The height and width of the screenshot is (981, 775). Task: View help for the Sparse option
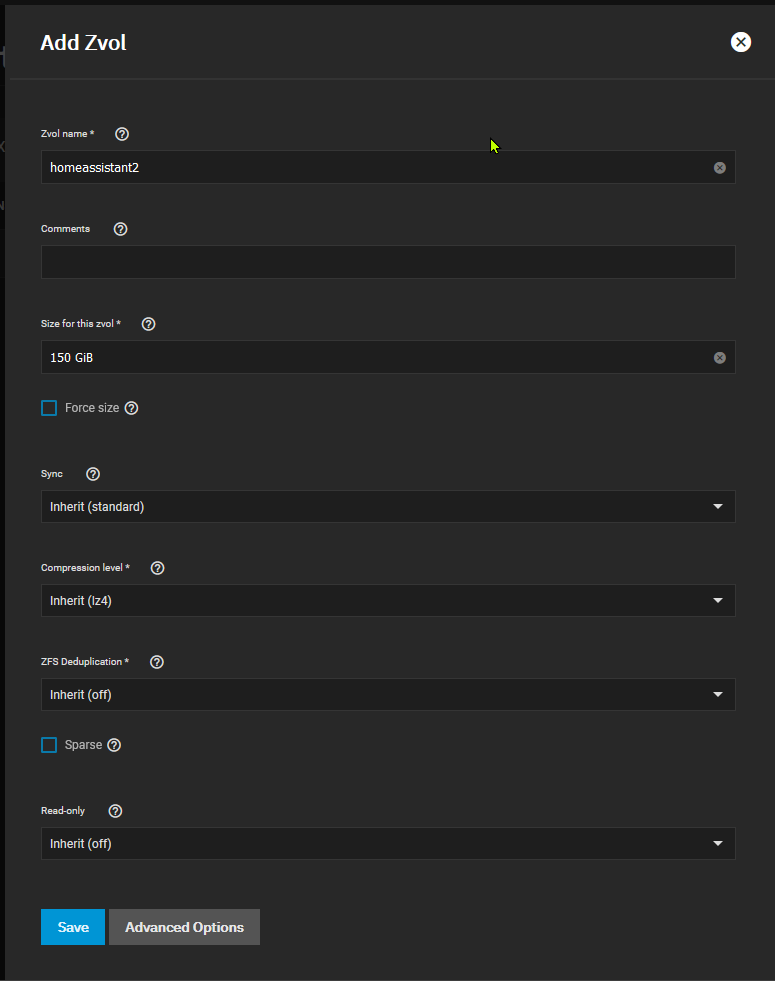[114, 745]
